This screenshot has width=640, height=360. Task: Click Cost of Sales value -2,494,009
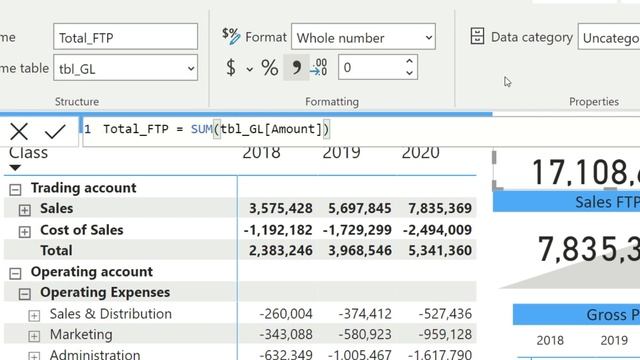tap(438, 230)
